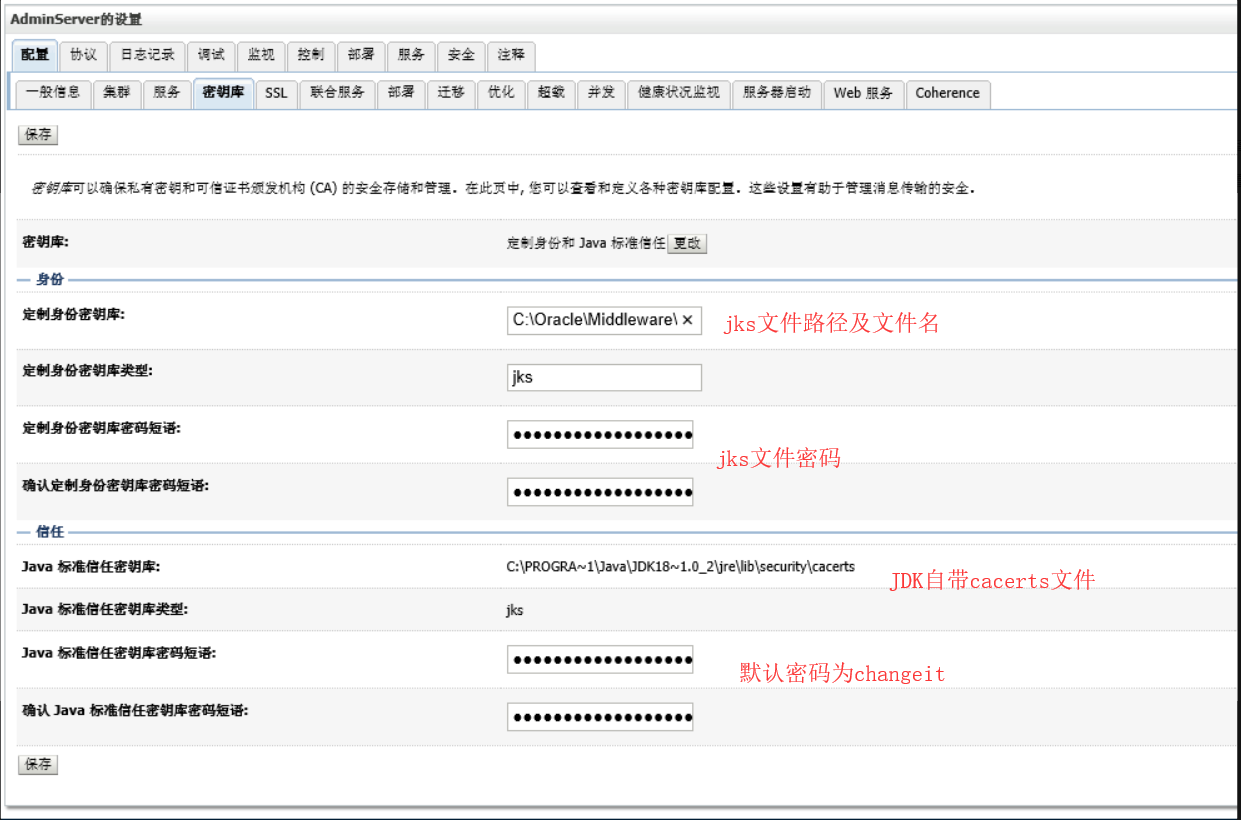The image size is (1241, 820).
Task: Click the jks value of Java 标准信任密钥库类型
Action: (x=514, y=609)
